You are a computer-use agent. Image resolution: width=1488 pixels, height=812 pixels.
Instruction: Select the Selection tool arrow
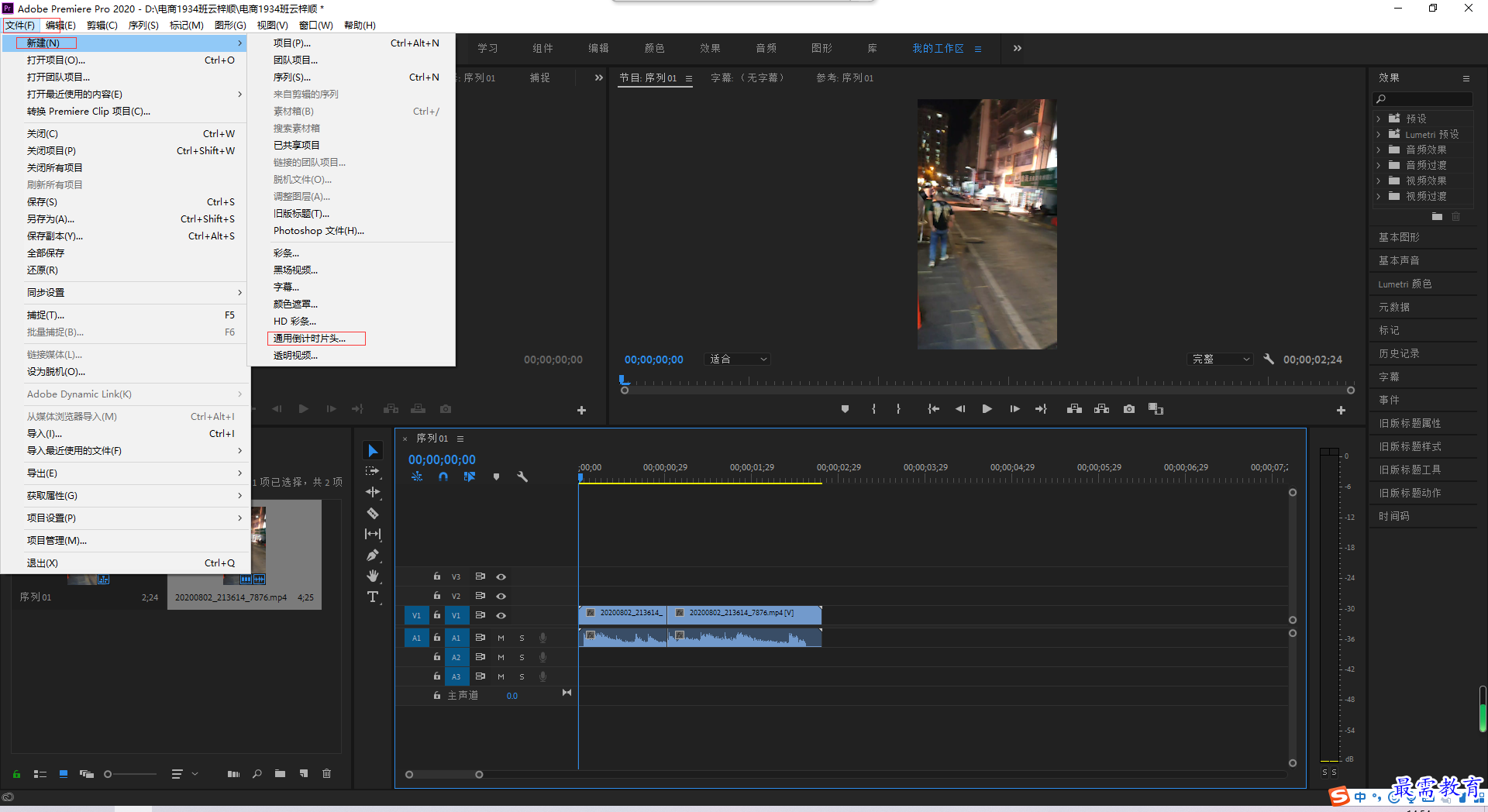(373, 451)
